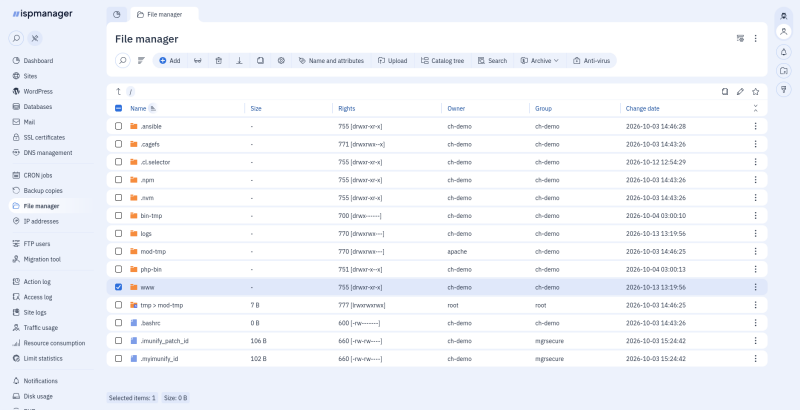800x410 pixels.
Task: Sort by the Change date column header
Action: click(x=642, y=109)
